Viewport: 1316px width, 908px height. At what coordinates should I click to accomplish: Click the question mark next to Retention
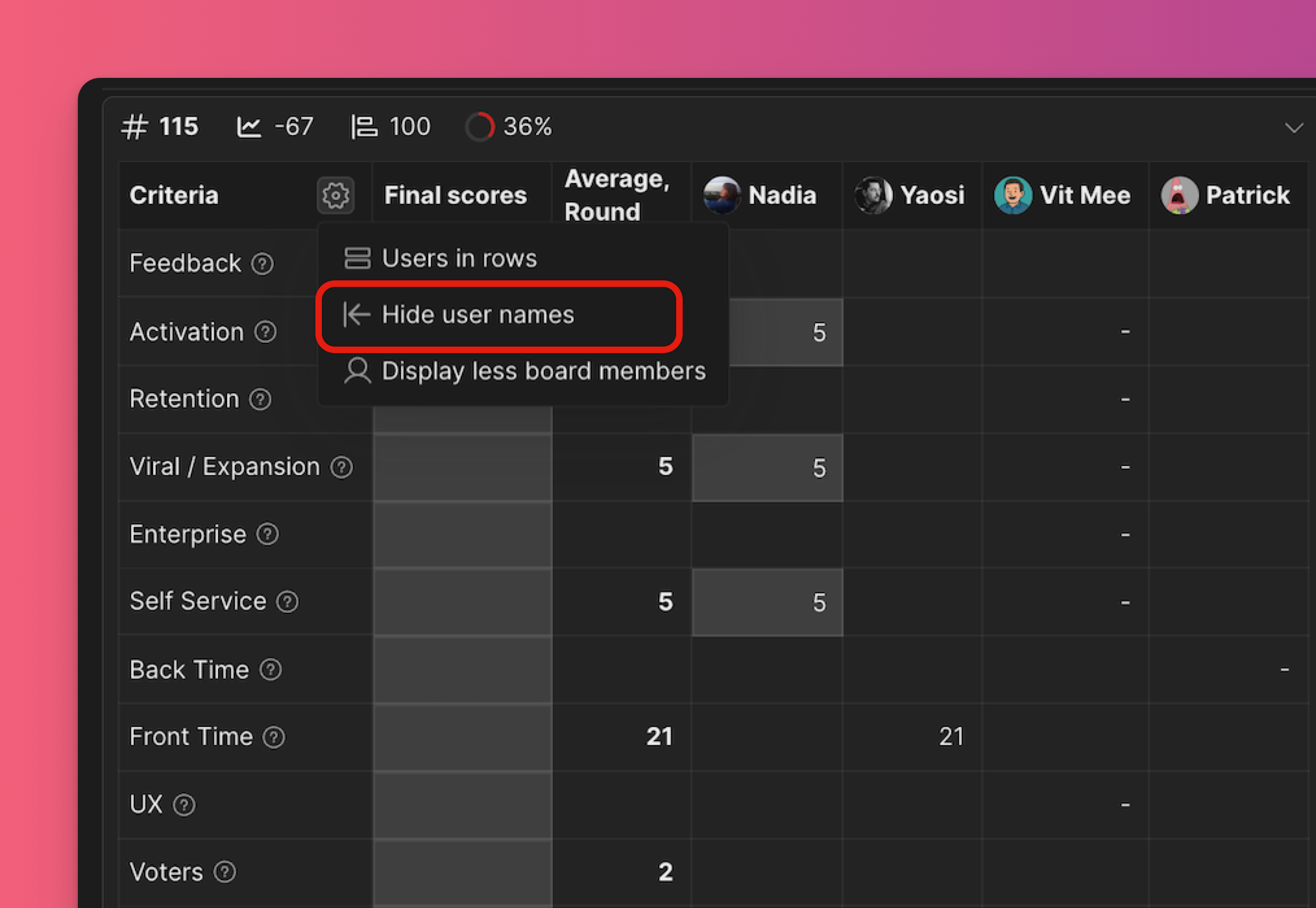tap(260, 400)
